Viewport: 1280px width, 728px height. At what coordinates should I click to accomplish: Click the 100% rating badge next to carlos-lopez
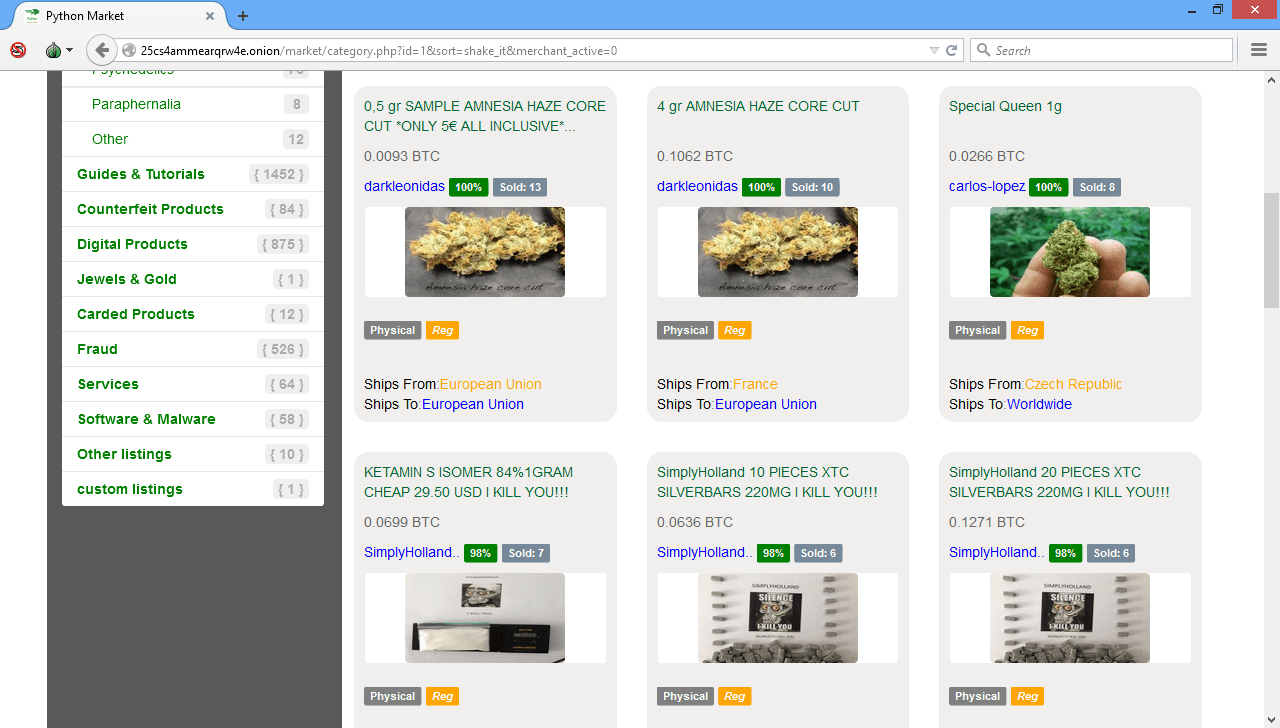pyautogui.click(x=1049, y=187)
